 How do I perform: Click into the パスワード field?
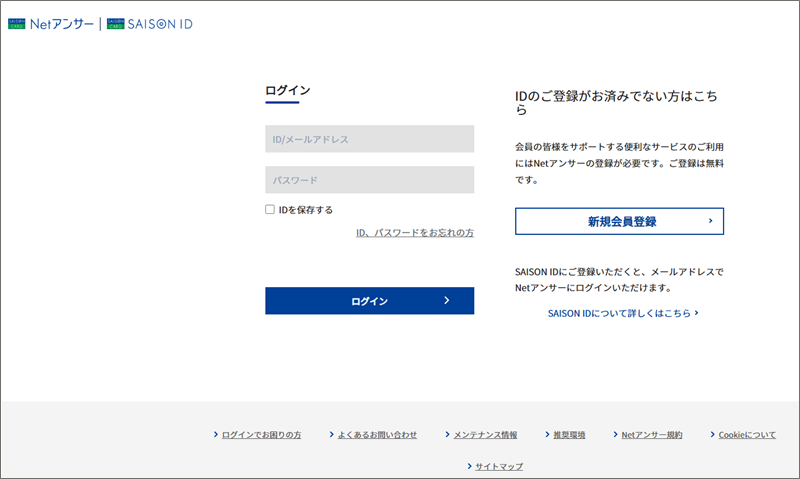tap(369, 180)
